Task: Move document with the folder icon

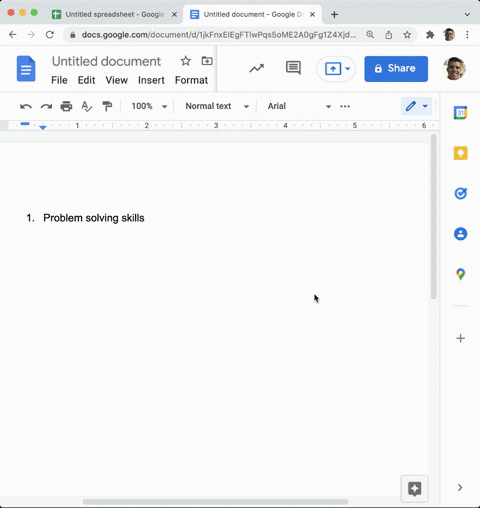Action: [x=207, y=61]
